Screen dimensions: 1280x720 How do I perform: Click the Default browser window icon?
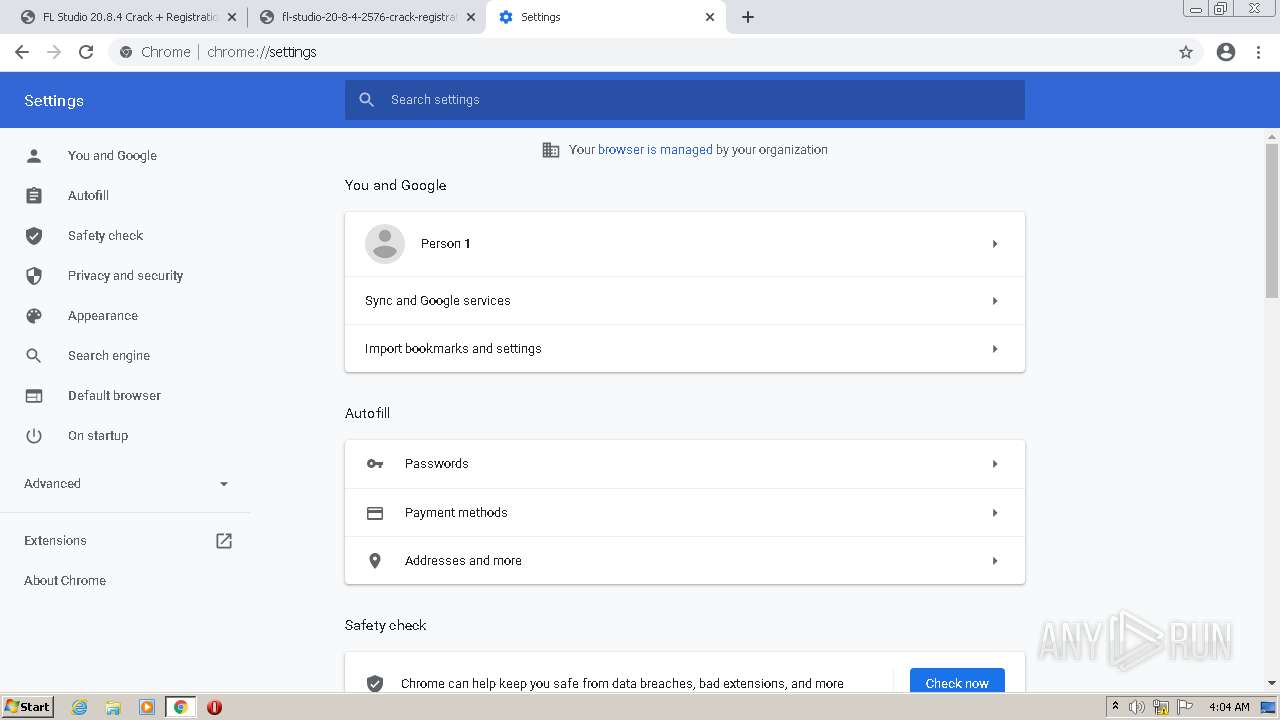pyautogui.click(x=34, y=395)
